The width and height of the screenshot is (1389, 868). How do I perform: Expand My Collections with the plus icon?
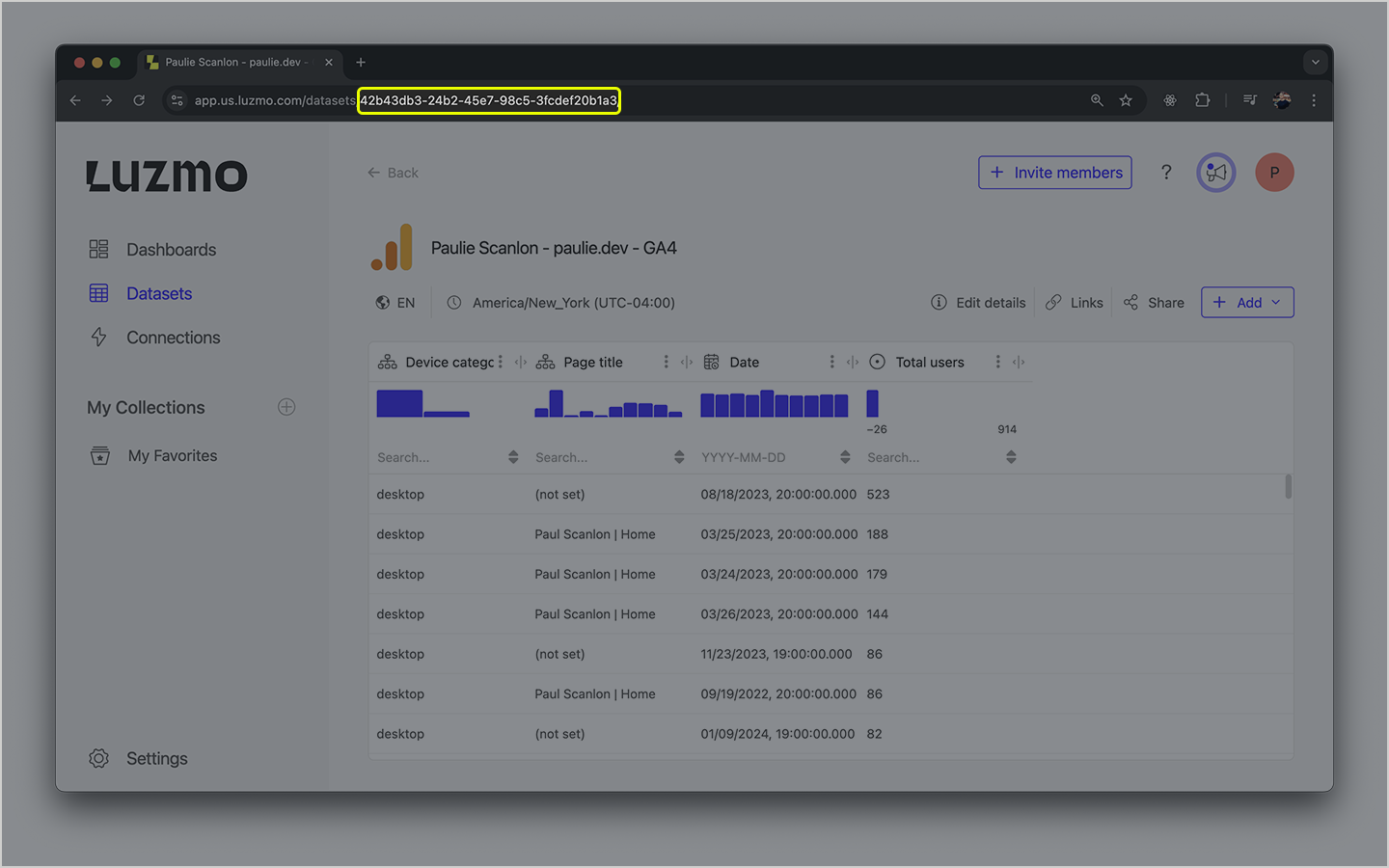click(x=286, y=407)
